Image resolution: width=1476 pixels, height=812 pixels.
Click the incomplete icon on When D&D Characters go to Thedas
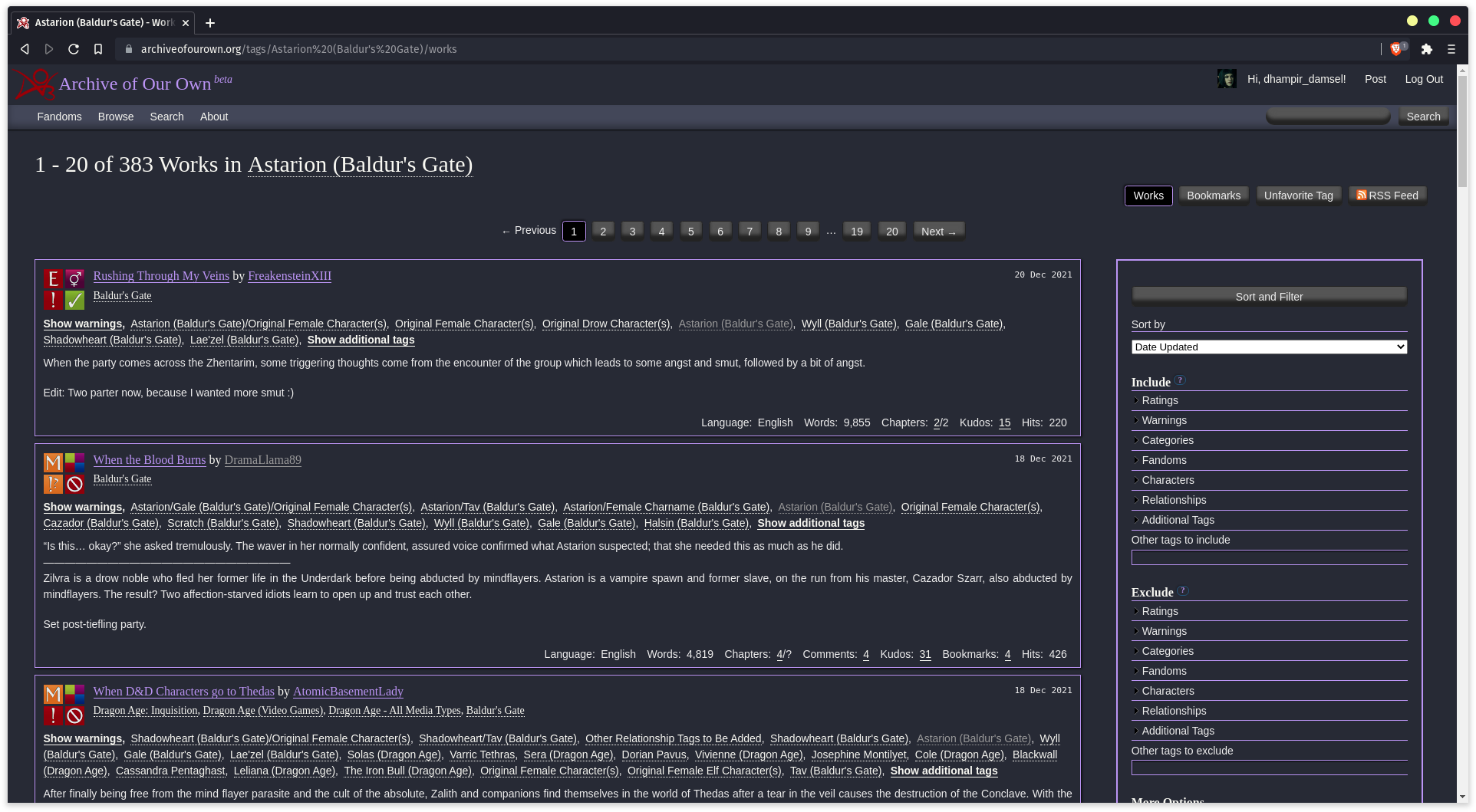click(74, 715)
